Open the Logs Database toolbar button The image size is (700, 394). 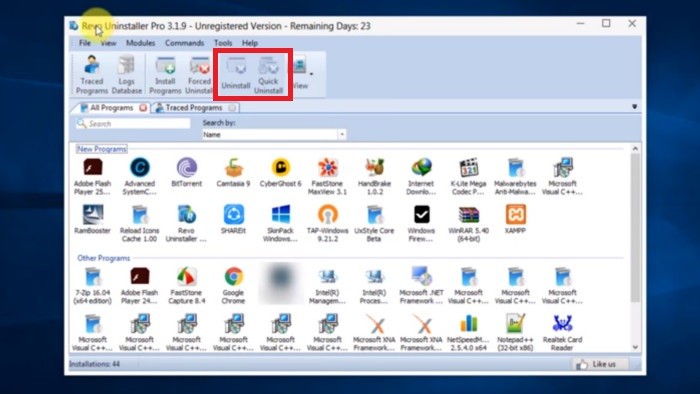click(x=126, y=75)
